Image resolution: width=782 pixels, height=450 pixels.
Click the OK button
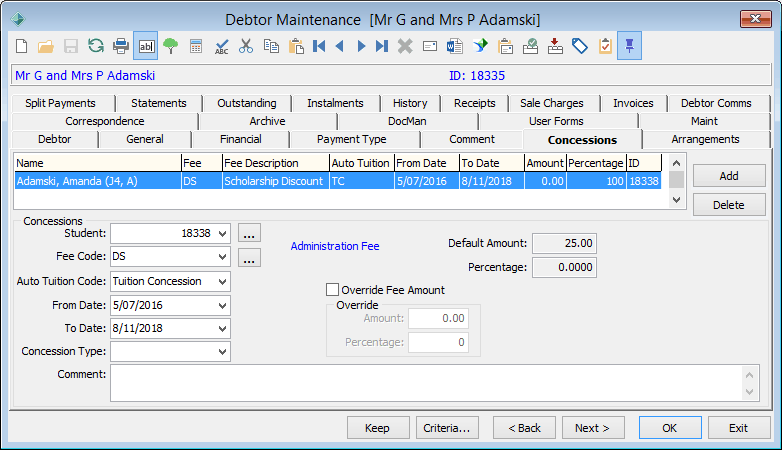670,428
